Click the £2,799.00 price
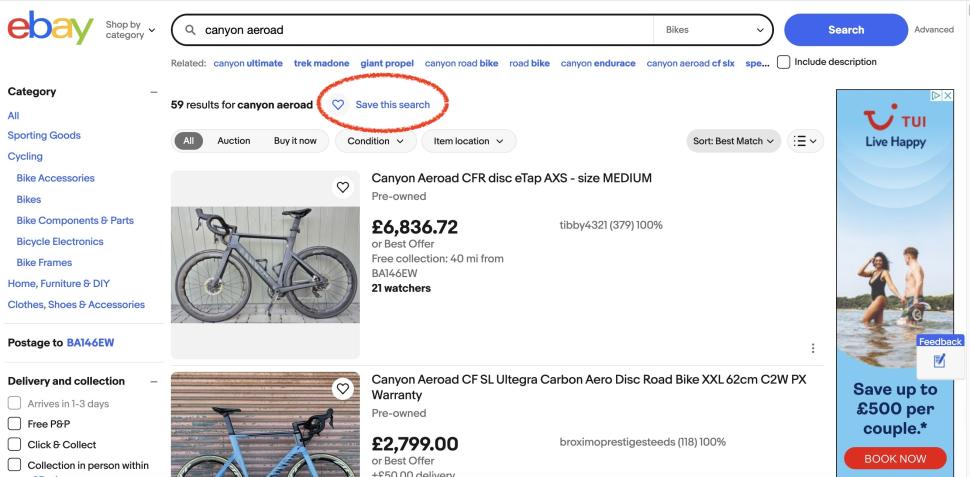The image size is (970, 477). click(x=415, y=444)
